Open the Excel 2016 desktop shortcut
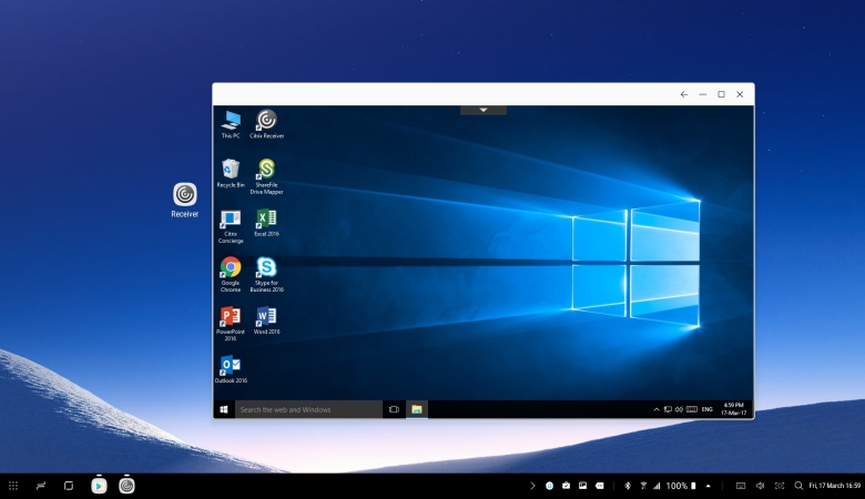Image resolution: width=865 pixels, height=499 pixels. click(x=266, y=219)
